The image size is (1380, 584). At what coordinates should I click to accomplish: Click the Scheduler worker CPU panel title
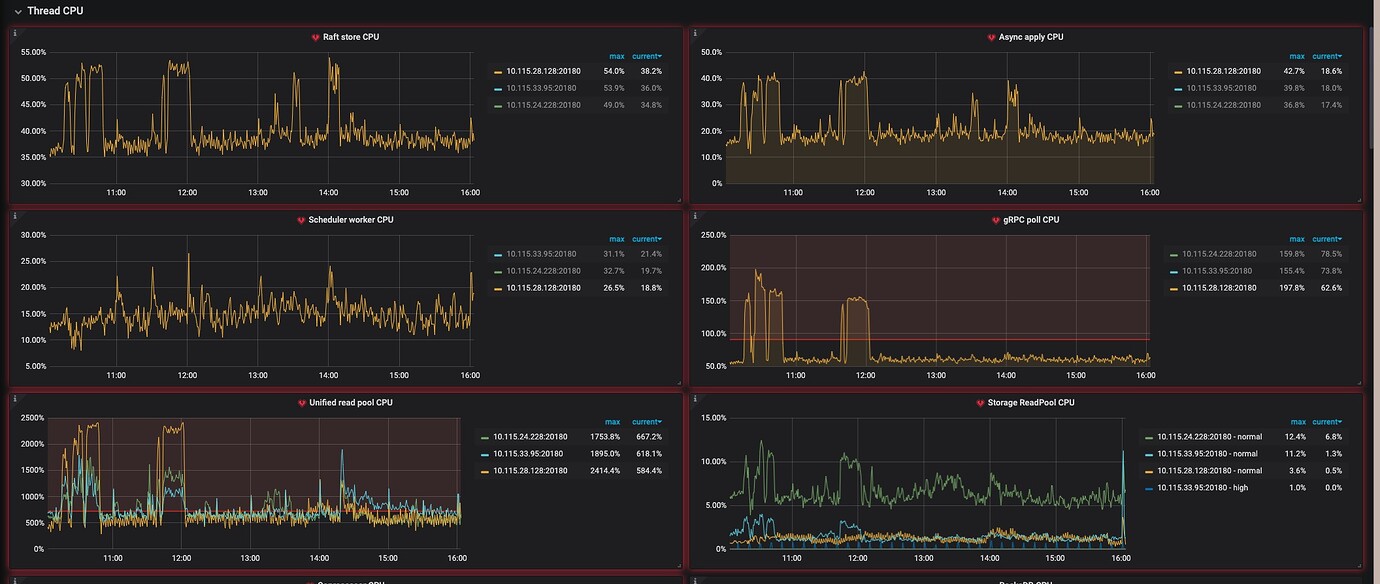(342, 220)
